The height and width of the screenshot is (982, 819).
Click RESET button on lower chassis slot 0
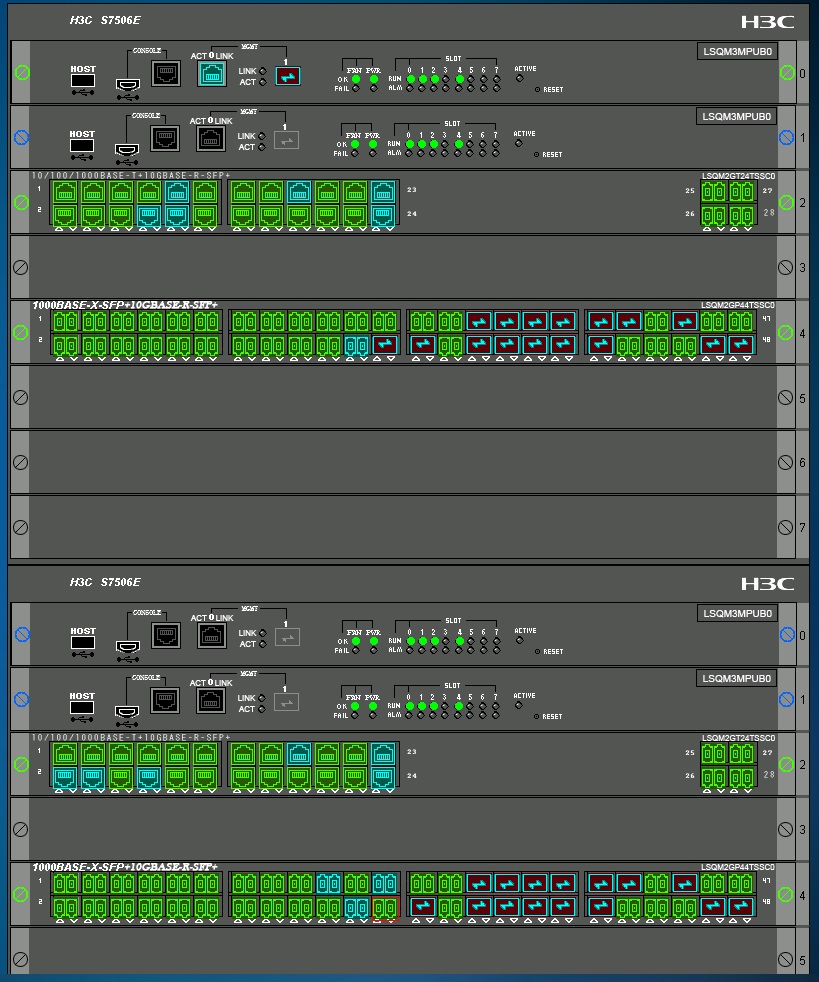[x=537, y=652]
